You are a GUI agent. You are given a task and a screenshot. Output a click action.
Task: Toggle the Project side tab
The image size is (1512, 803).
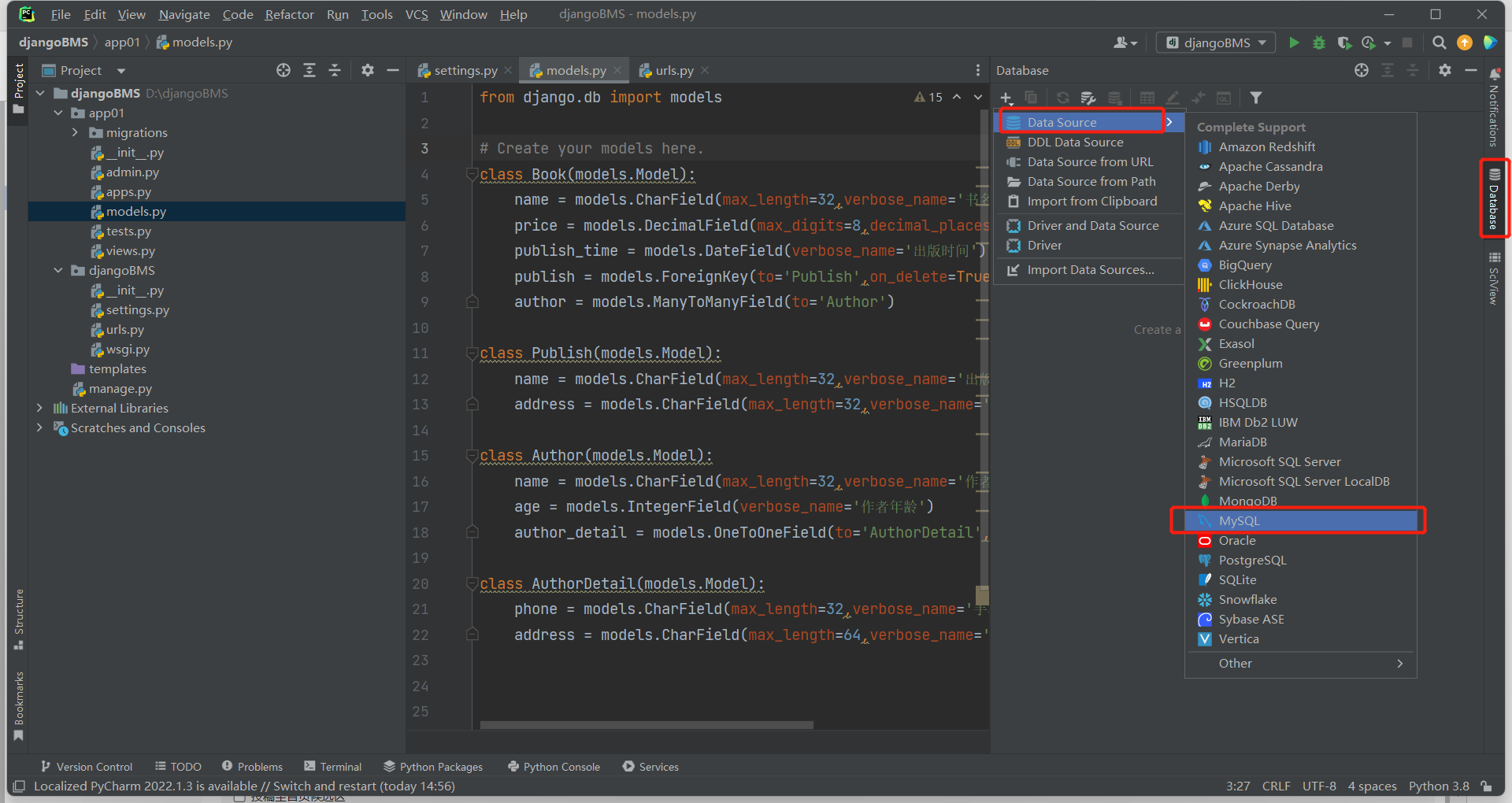click(19, 88)
